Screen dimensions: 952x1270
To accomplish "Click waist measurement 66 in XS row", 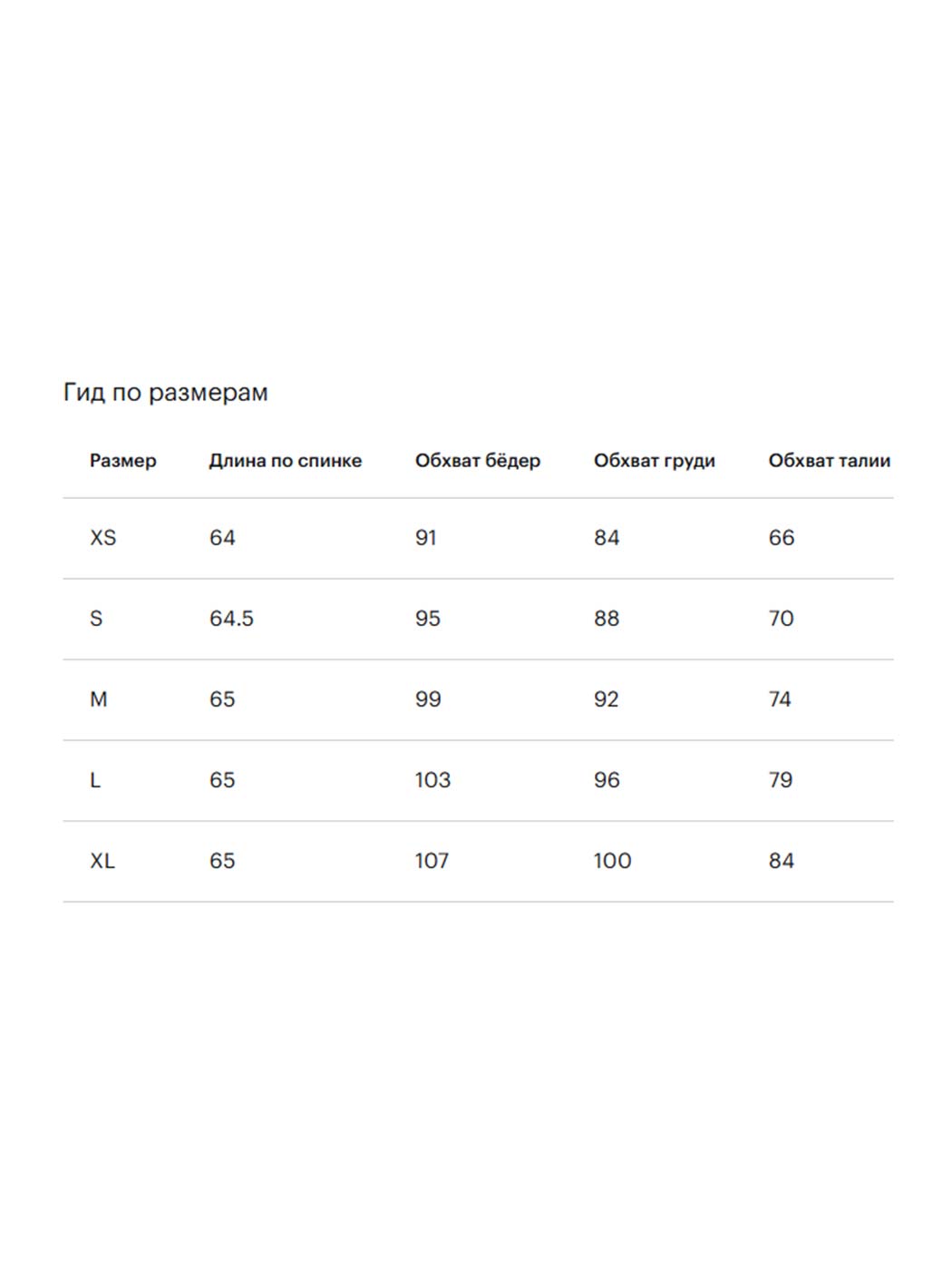I will point(781,538).
